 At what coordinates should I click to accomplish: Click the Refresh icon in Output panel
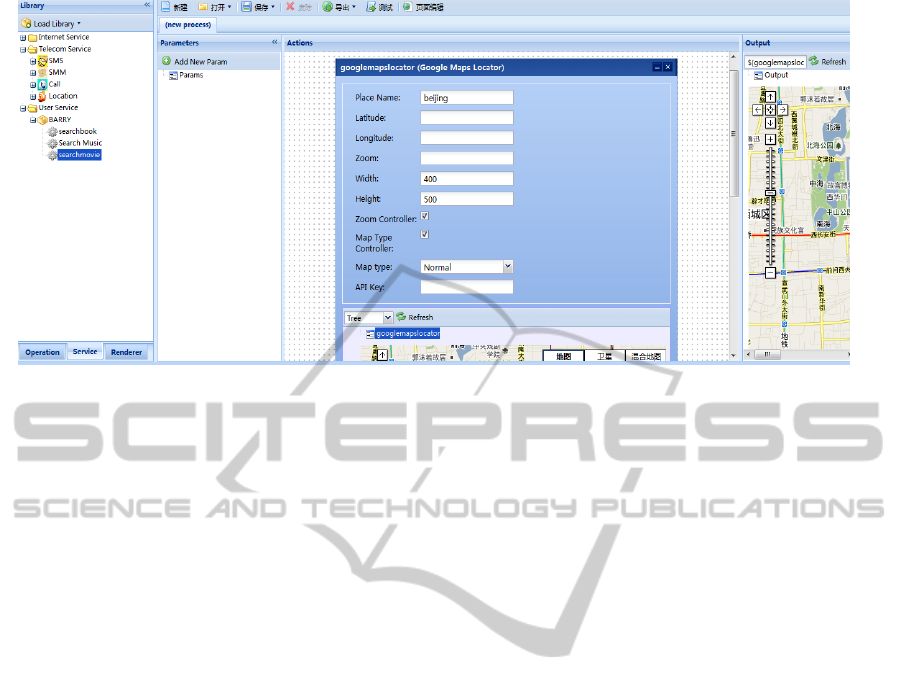814,62
